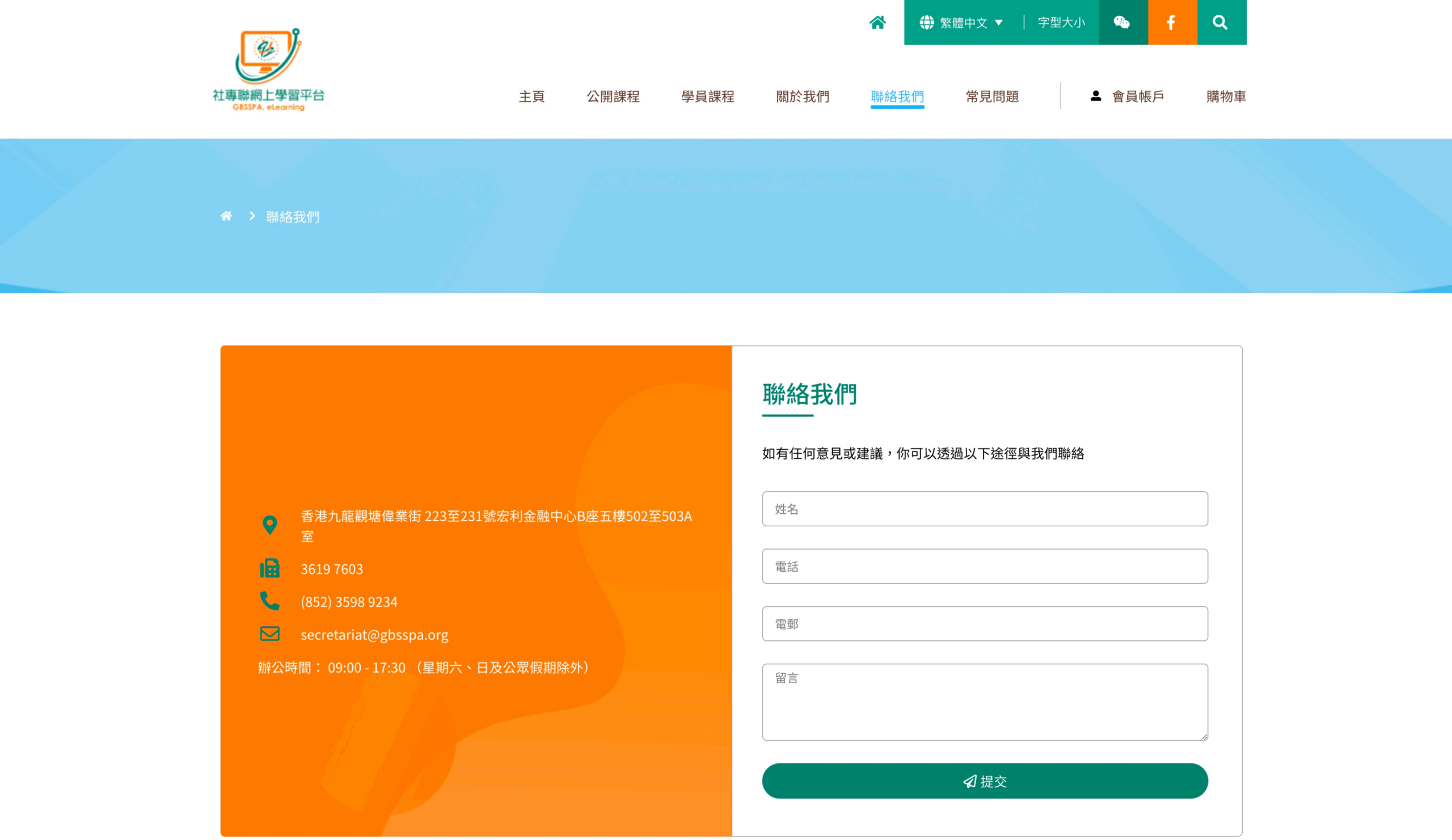Click the 留言 message textarea
Image resolution: width=1452 pixels, height=840 pixels.
985,702
